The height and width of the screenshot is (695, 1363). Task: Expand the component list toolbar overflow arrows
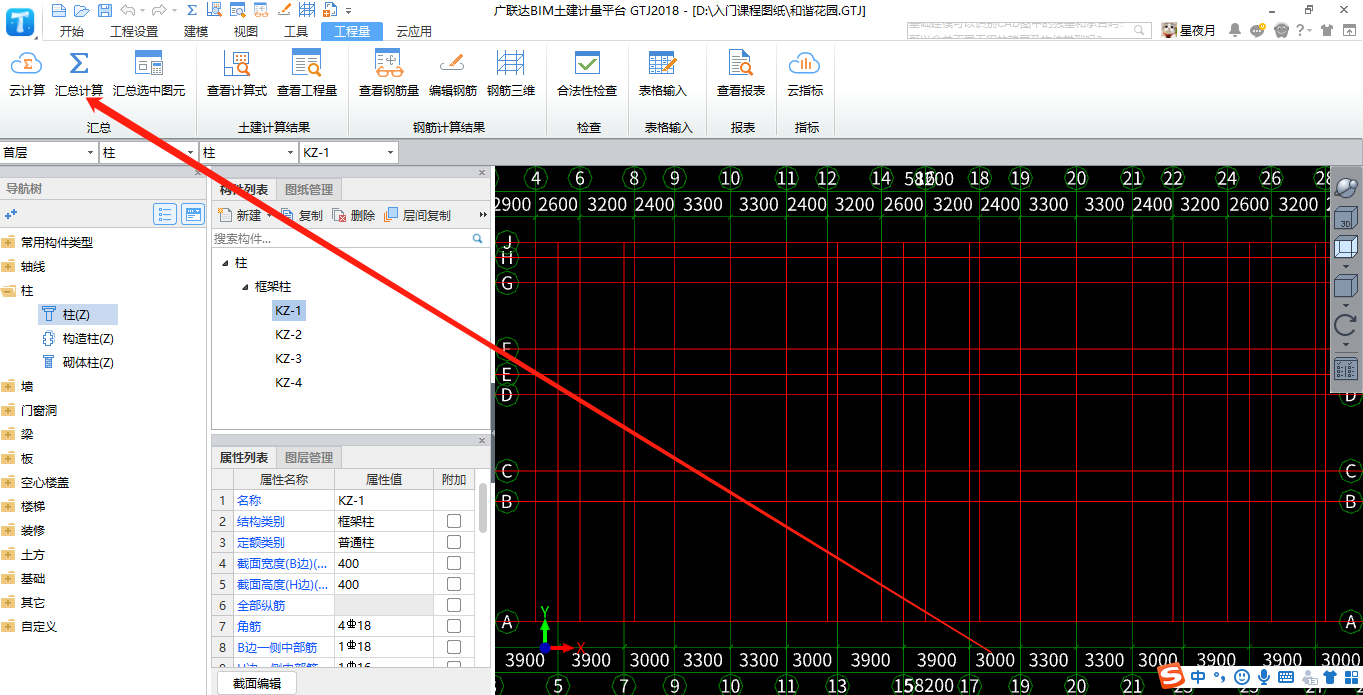click(484, 215)
